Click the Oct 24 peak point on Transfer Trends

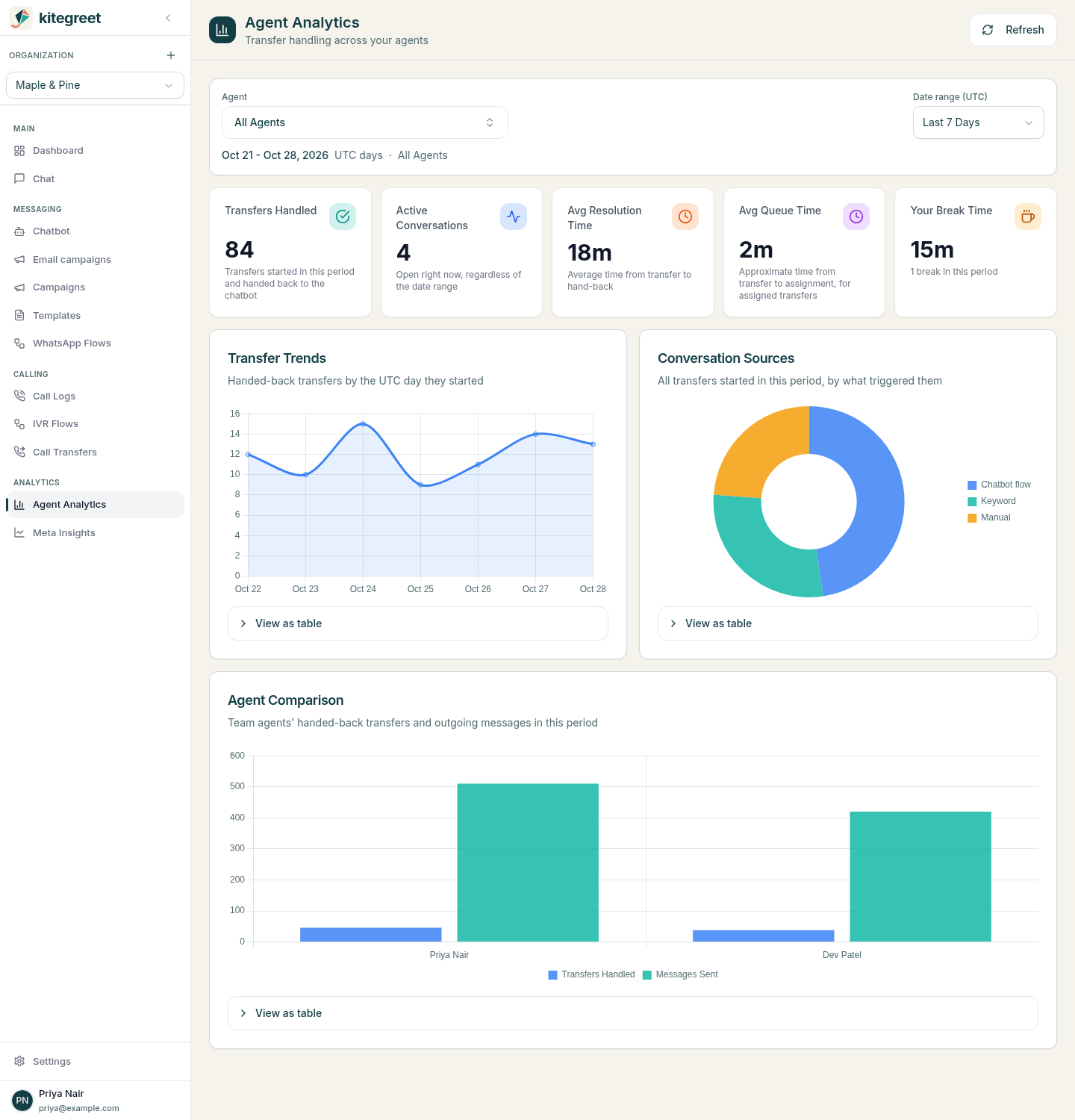[x=363, y=424]
